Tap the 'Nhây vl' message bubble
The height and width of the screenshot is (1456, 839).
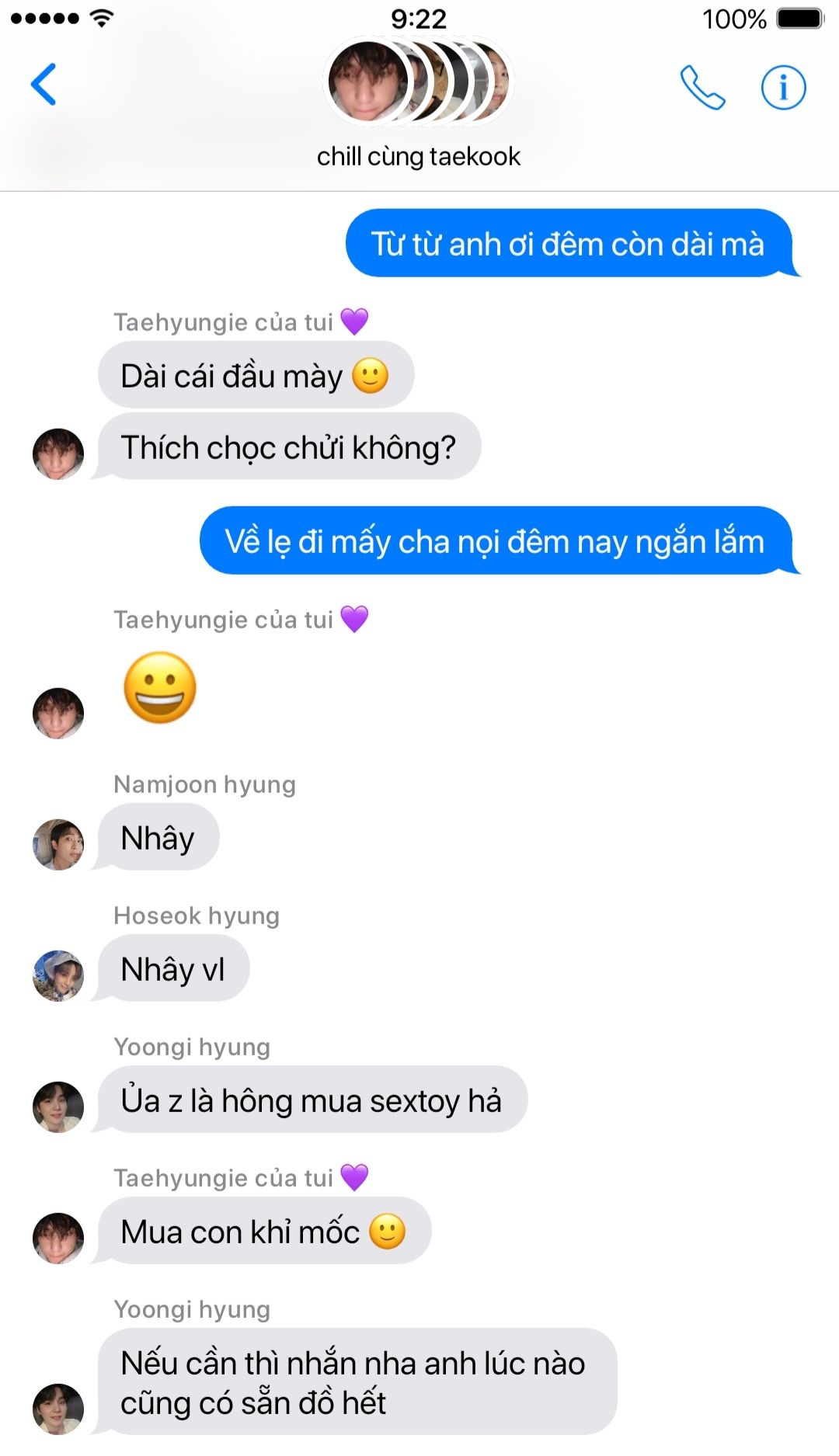[172, 968]
